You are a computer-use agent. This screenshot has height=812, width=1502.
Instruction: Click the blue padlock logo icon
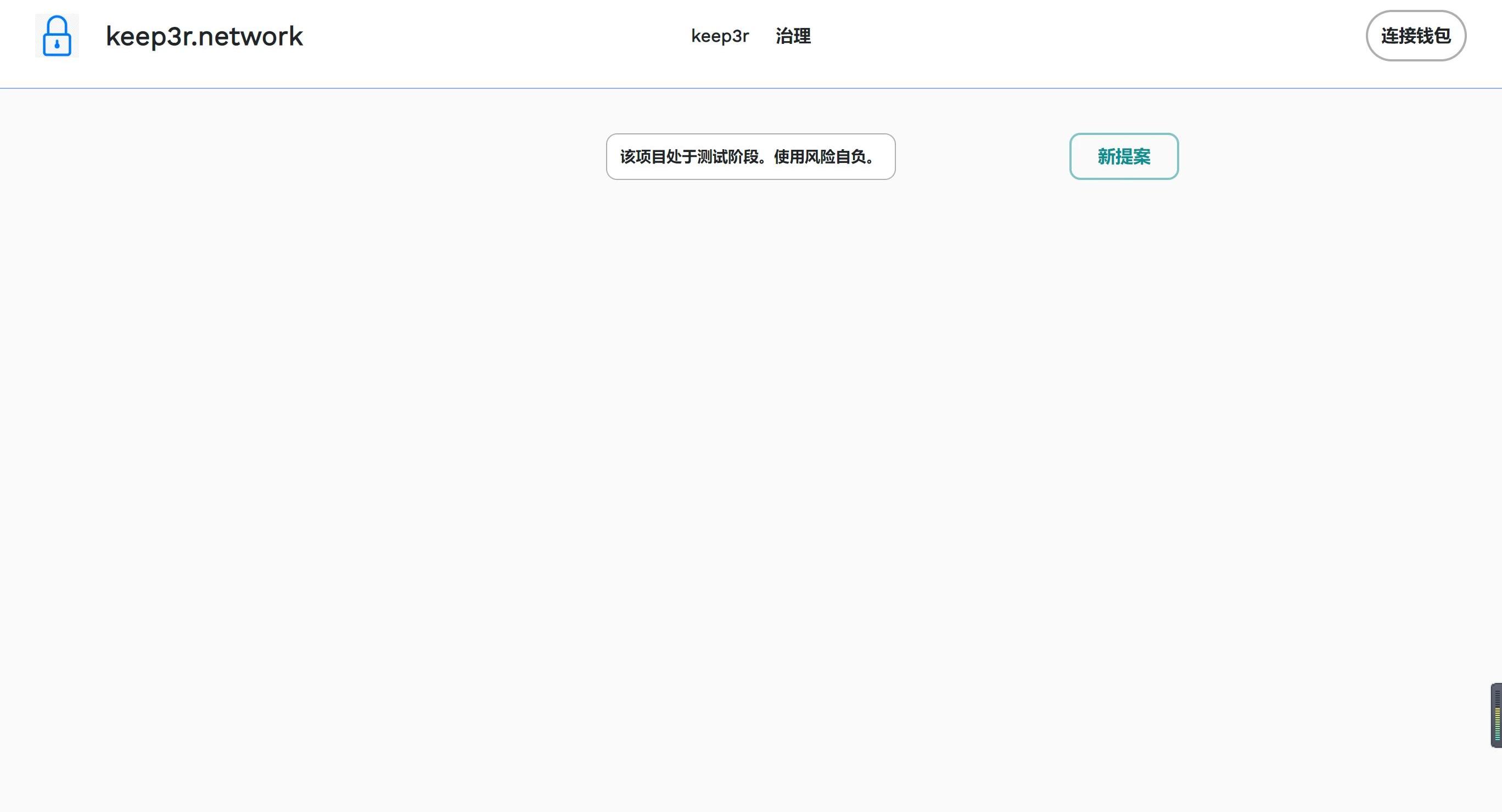pos(57,36)
